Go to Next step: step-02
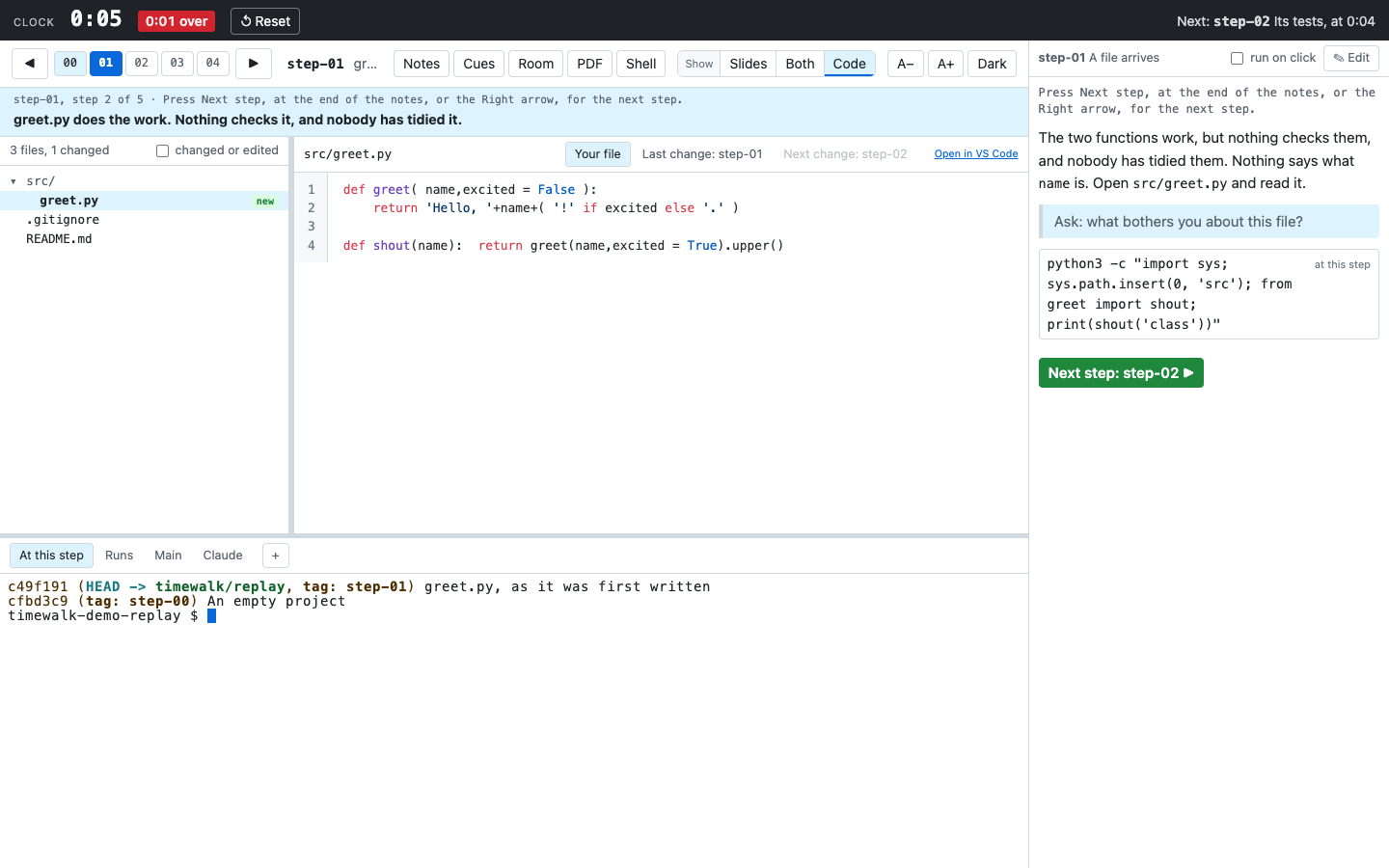The height and width of the screenshot is (868, 1389). (1121, 373)
